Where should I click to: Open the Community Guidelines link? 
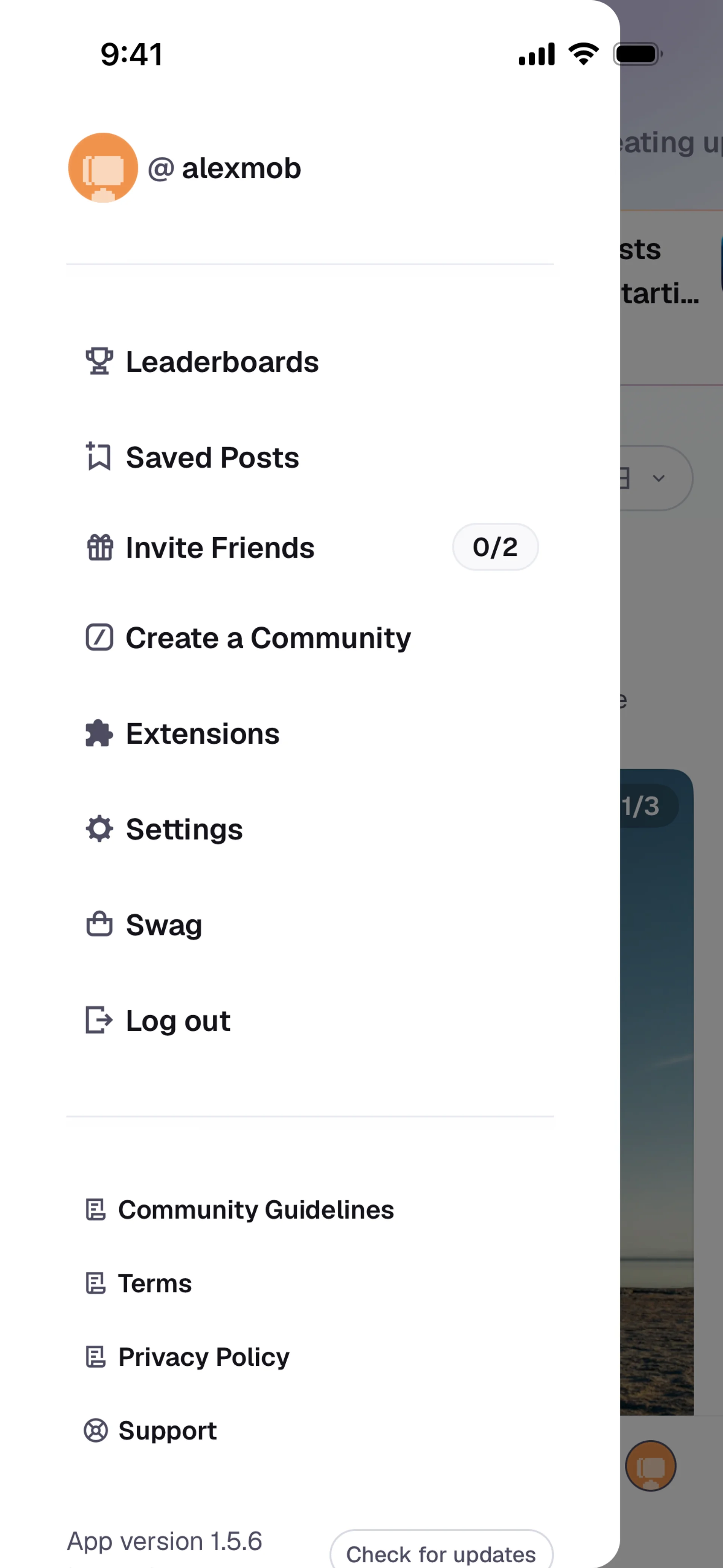[256, 1209]
